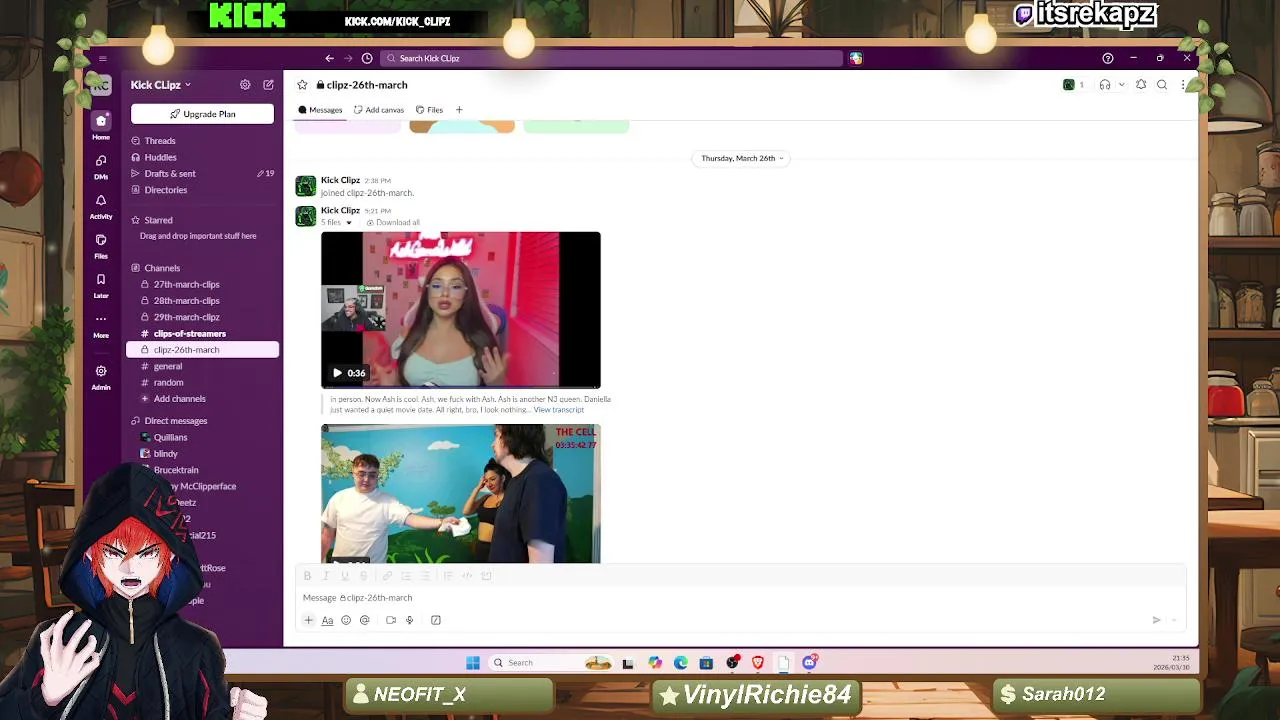Open workspace preferences gear icon
This screenshot has height=720, width=1280.
click(x=245, y=85)
